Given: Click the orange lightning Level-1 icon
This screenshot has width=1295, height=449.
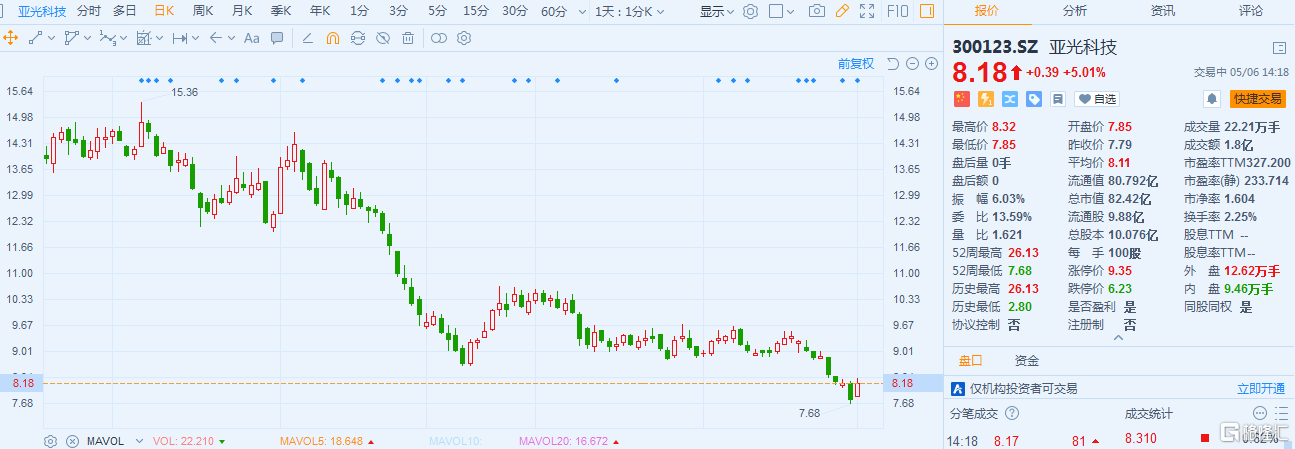Looking at the screenshot, I should pyautogui.click(x=985, y=99).
